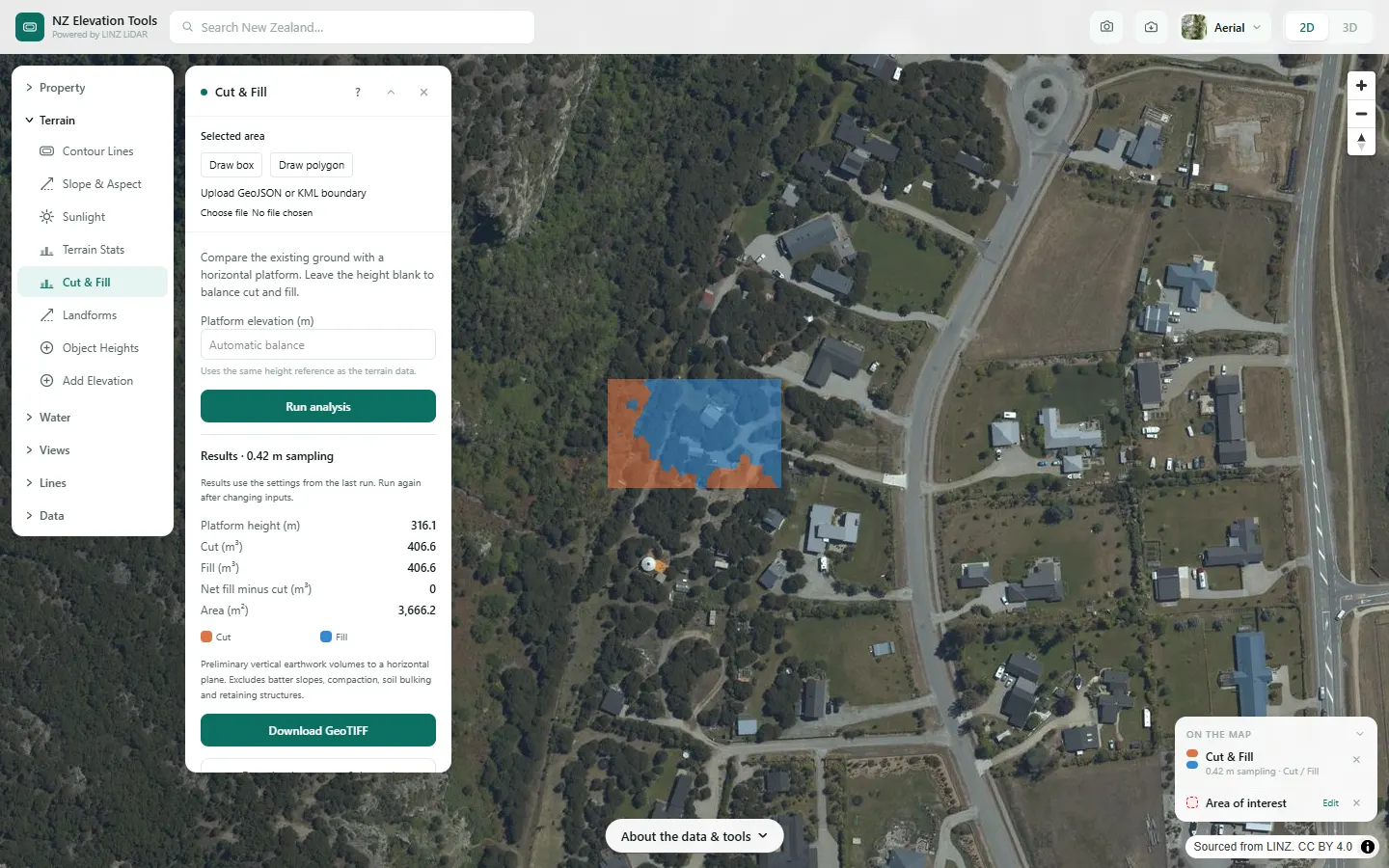
Task: Click the Search New Zealand field
Action: 352,27
